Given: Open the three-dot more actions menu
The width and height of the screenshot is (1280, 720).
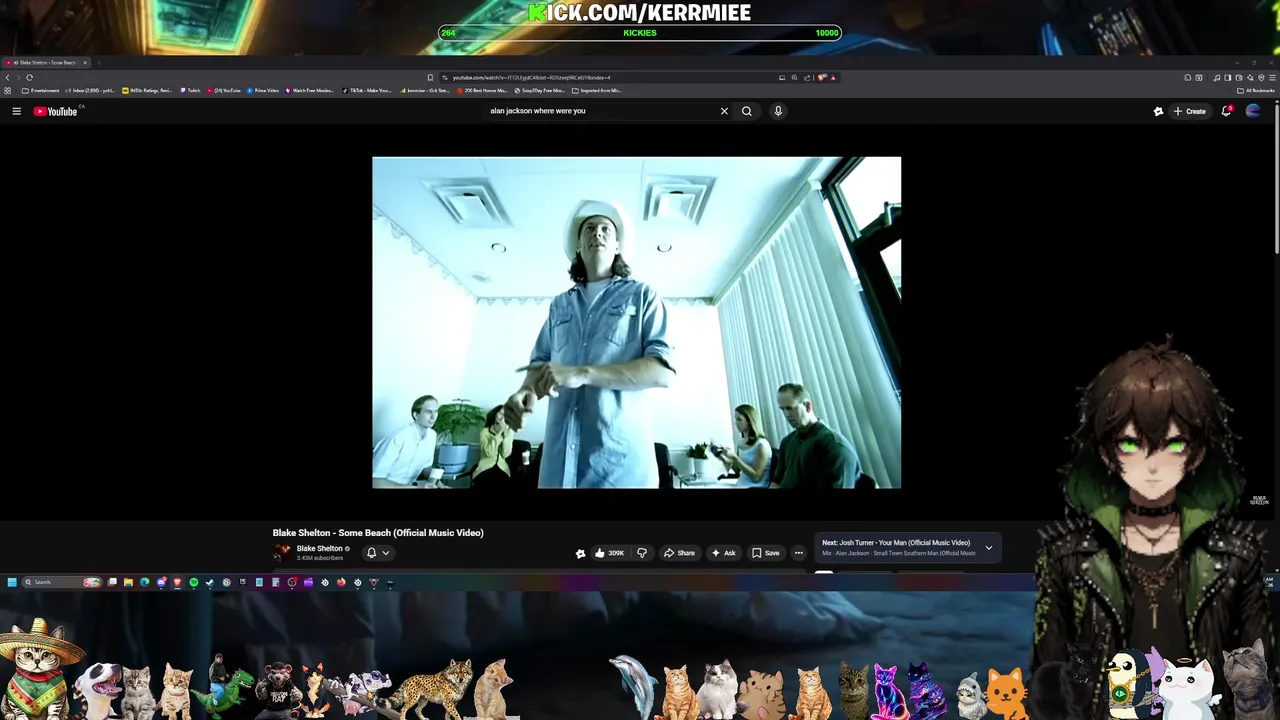Looking at the screenshot, I should pos(798,553).
